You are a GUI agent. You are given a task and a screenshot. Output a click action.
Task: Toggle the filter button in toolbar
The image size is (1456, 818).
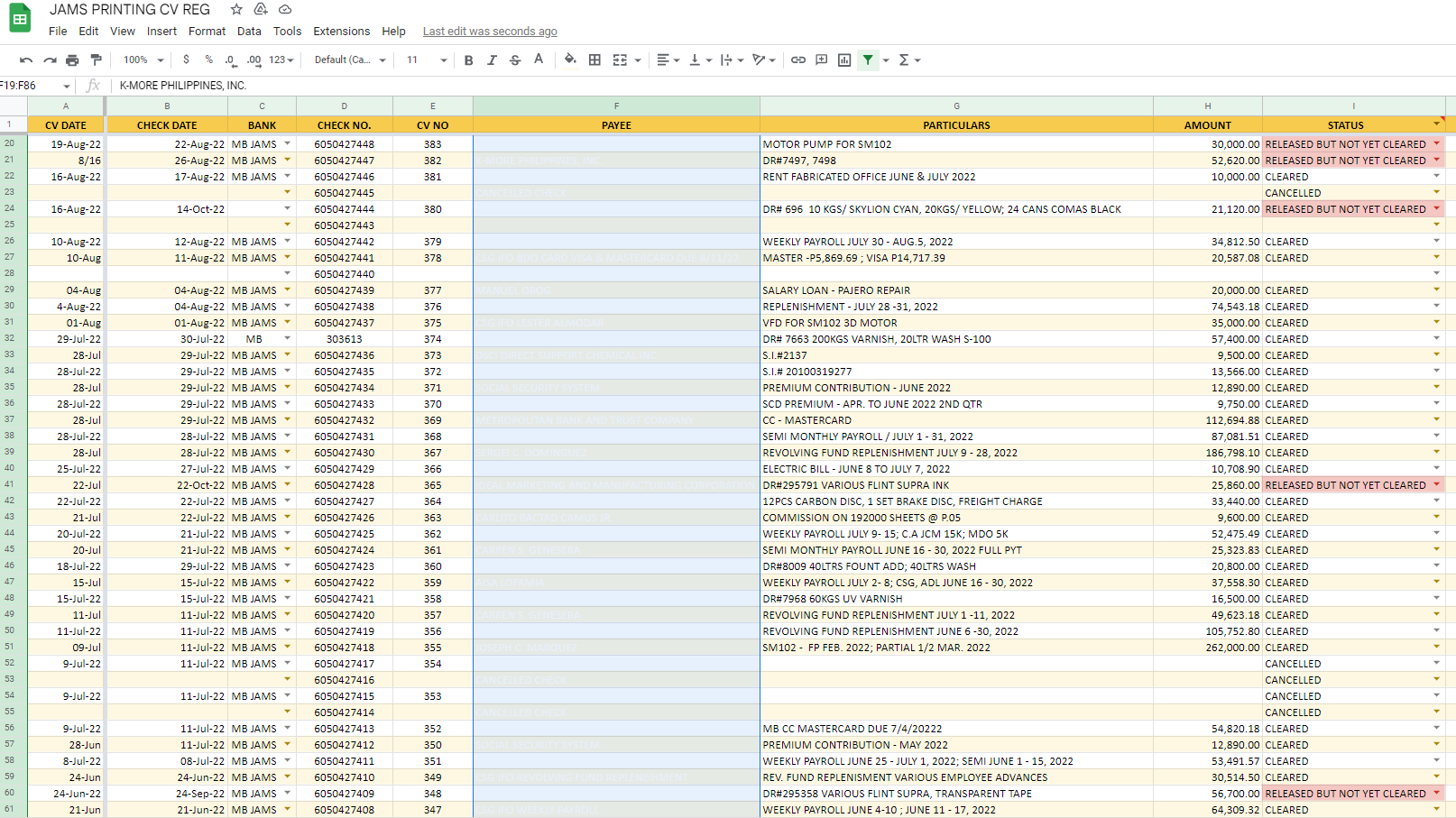click(868, 60)
